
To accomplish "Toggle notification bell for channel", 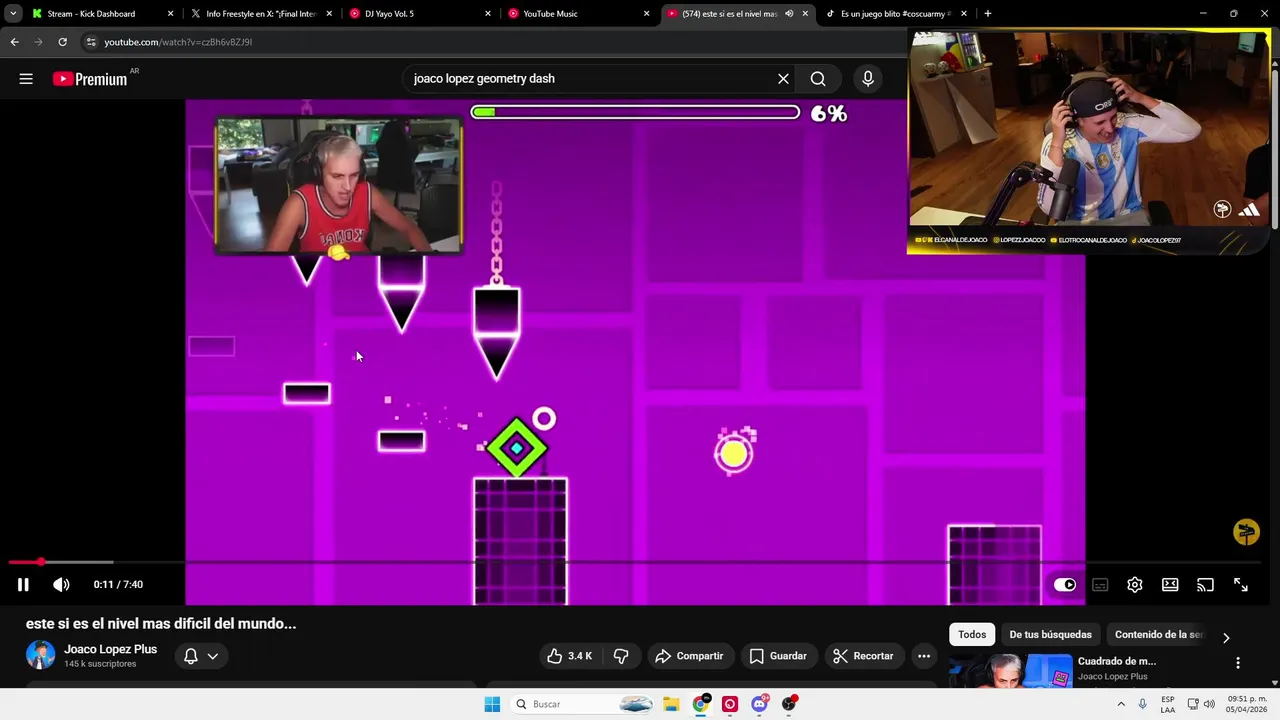I will pos(191,656).
